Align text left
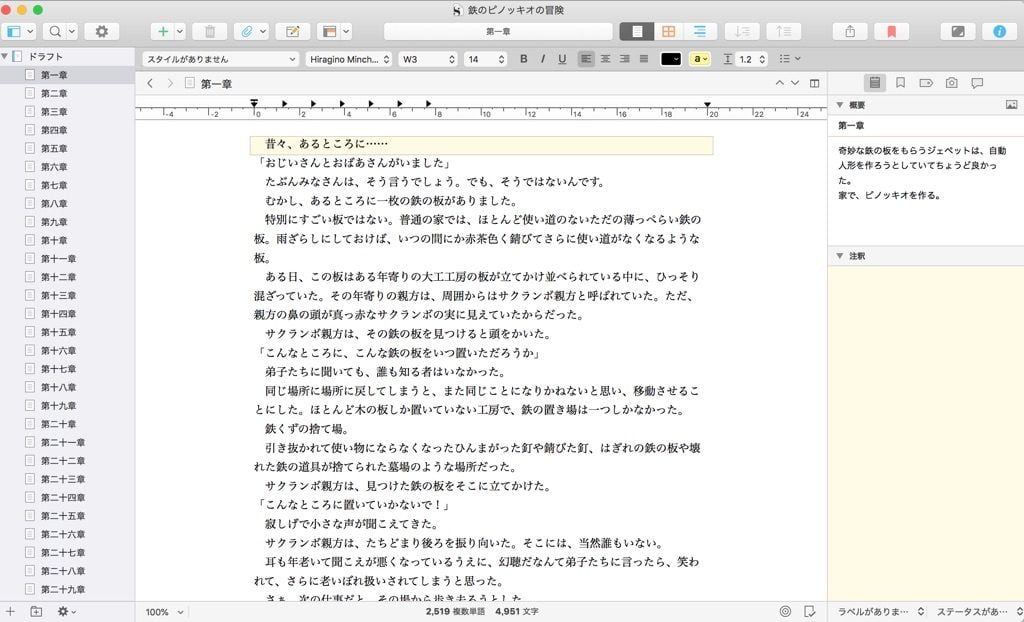This screenshot has width=1024, height=622. [x=586, y=59]
